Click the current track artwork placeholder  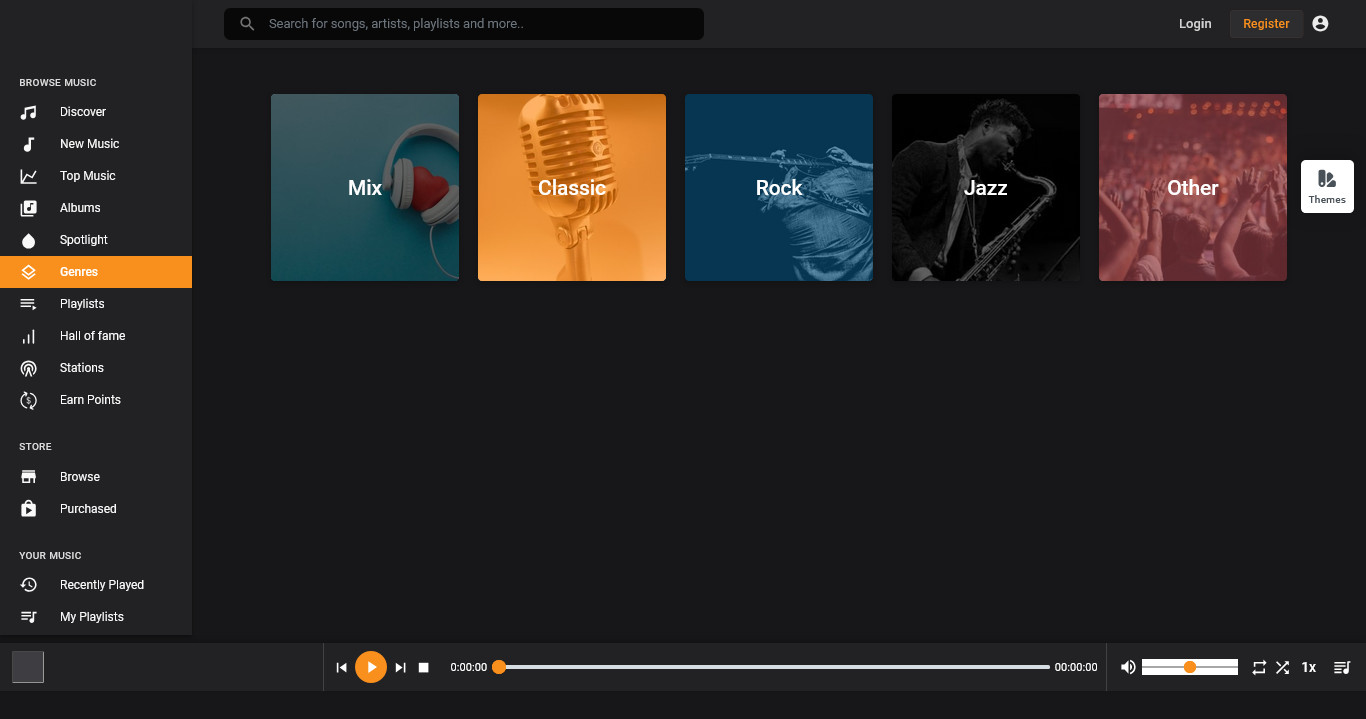(28, 667)
